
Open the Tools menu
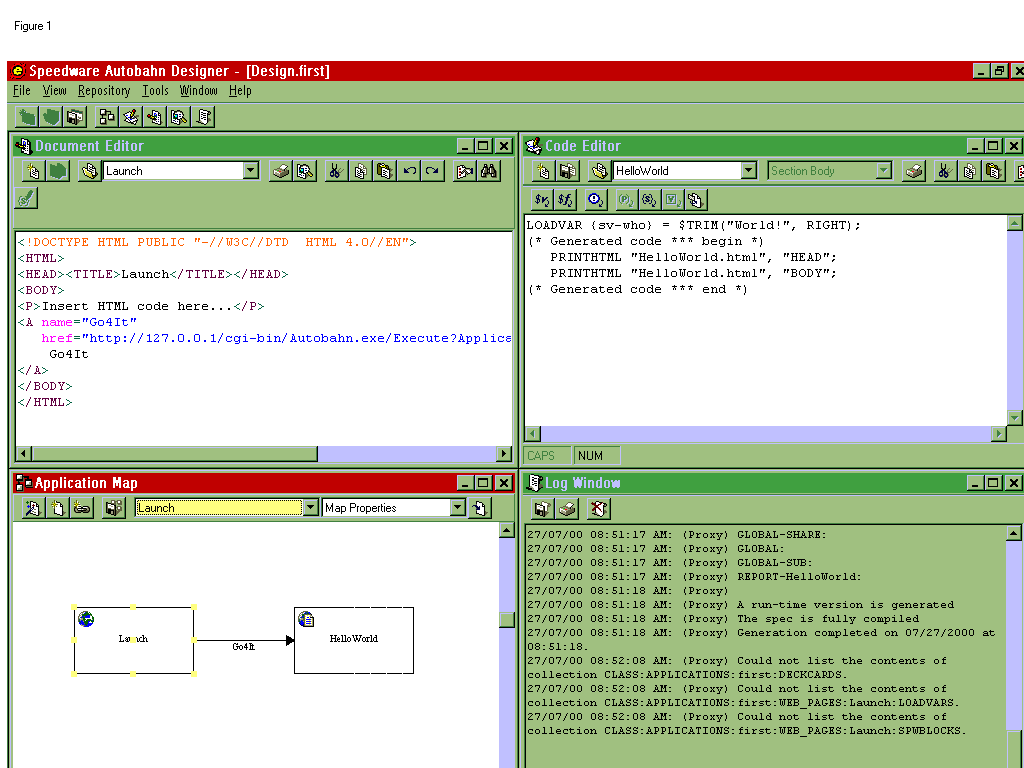point(155,91)
